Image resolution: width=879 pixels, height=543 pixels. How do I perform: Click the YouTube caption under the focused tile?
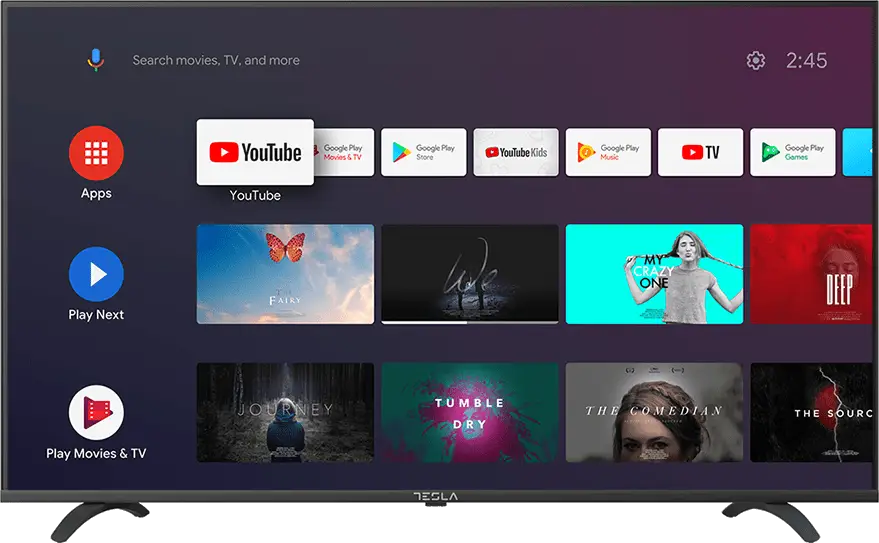coord(255,195)
